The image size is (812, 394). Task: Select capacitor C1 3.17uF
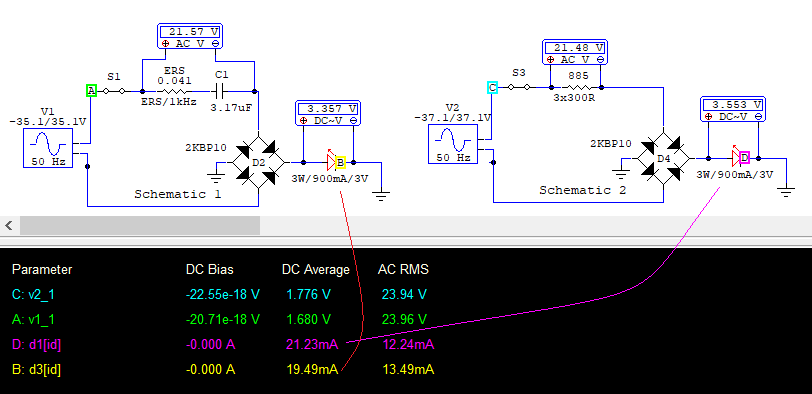220,92
